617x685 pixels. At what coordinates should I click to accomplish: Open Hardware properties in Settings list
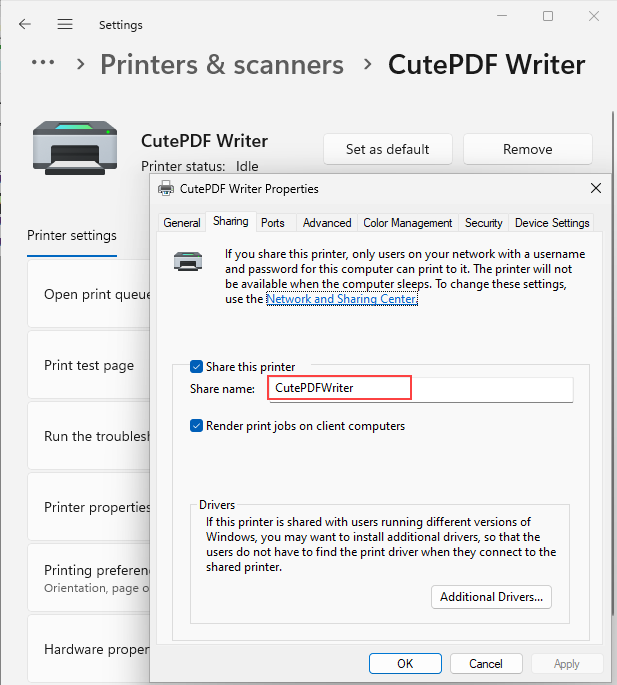click(x=89, y=649)
